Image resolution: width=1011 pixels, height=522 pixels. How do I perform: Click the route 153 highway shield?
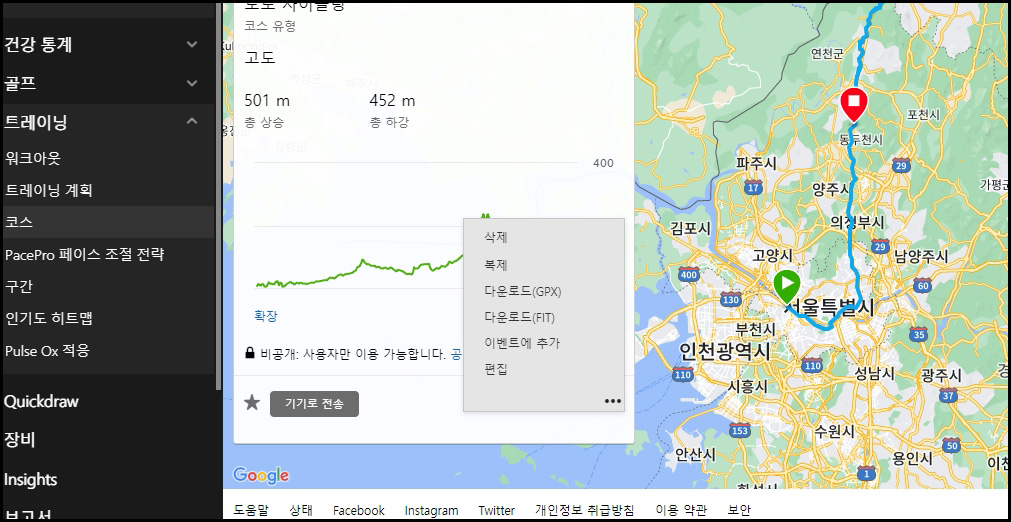[x=741, y=430]
